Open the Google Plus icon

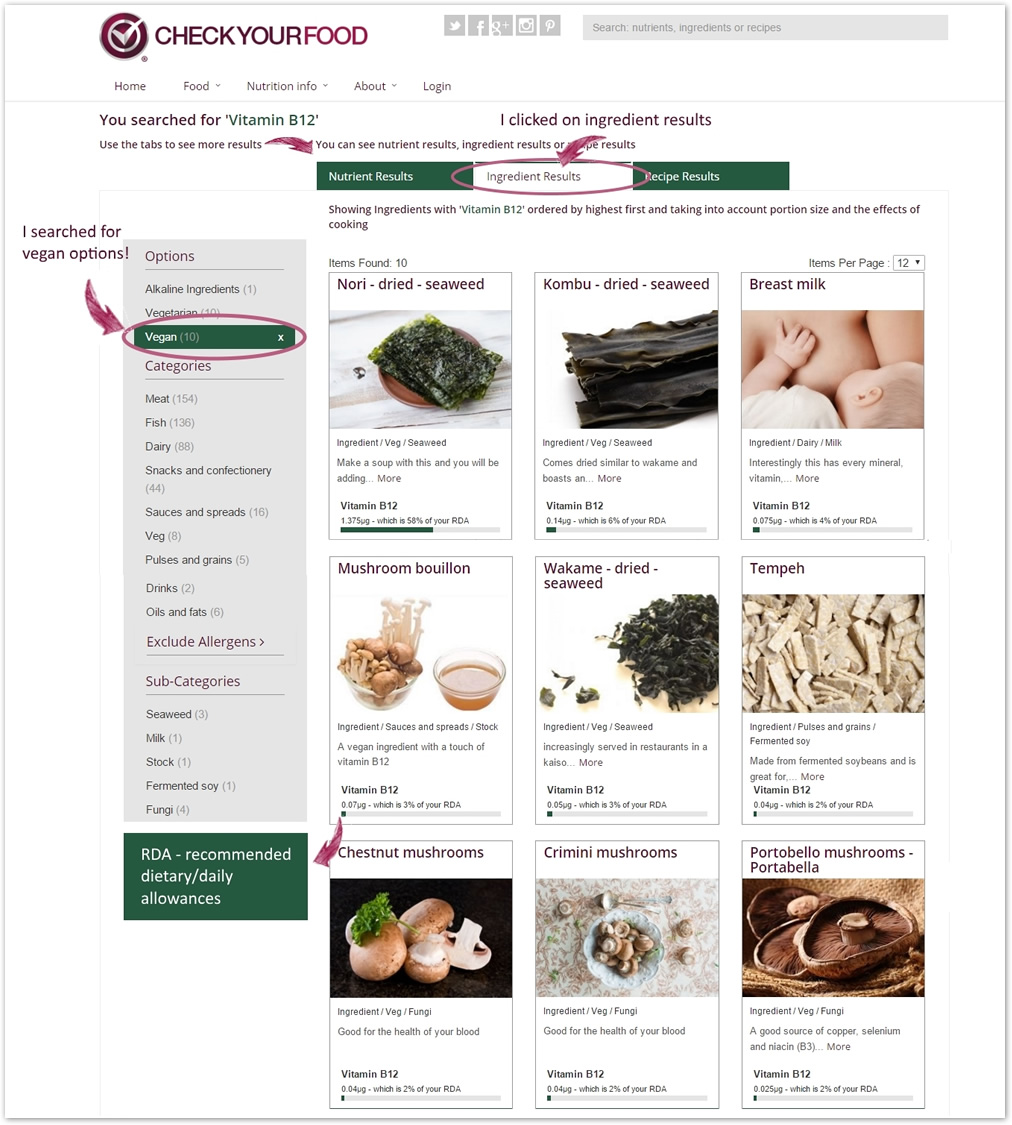click(x=501, y=27)
